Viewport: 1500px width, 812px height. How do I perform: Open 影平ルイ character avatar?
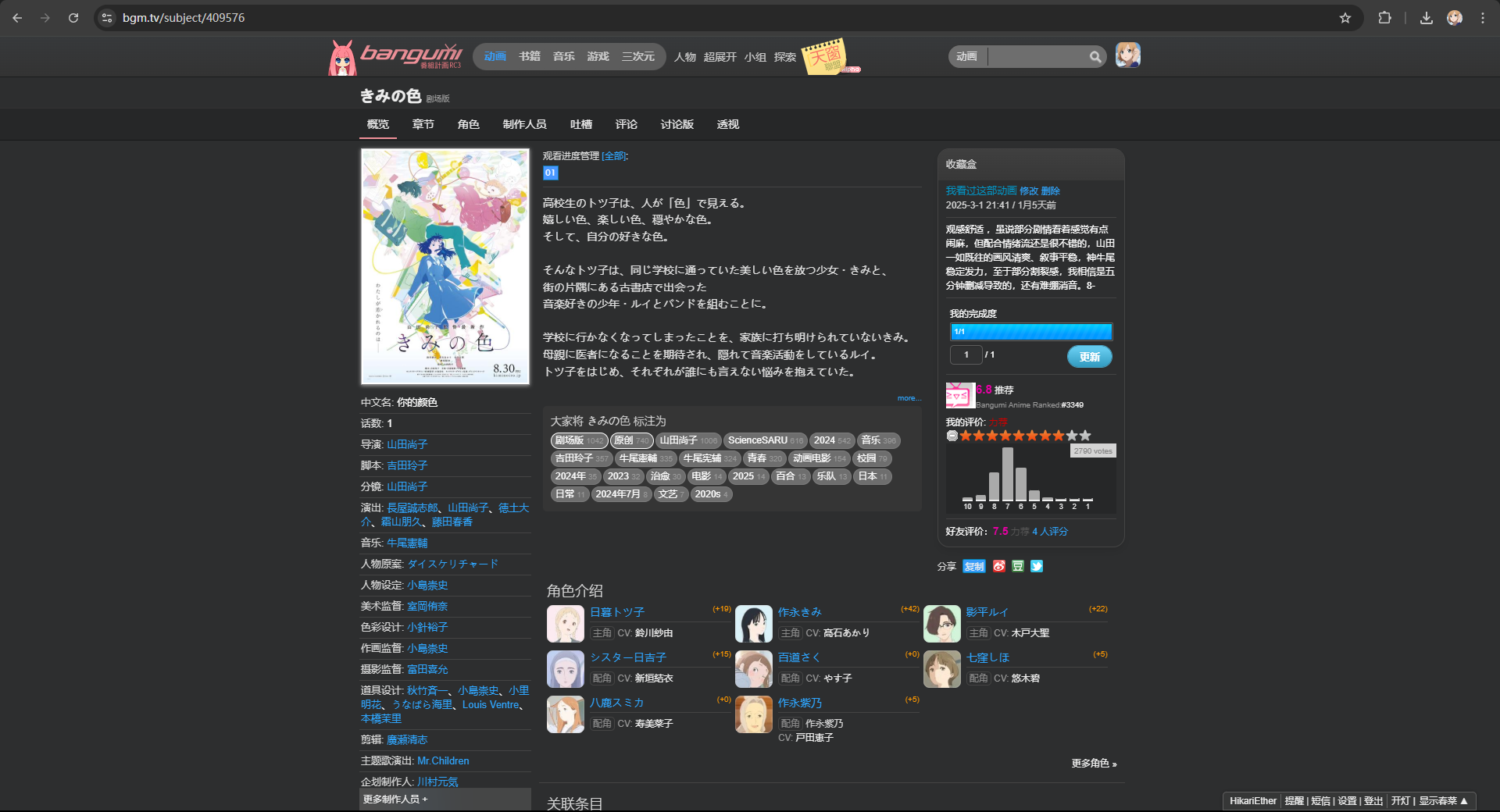pos(942,624)
